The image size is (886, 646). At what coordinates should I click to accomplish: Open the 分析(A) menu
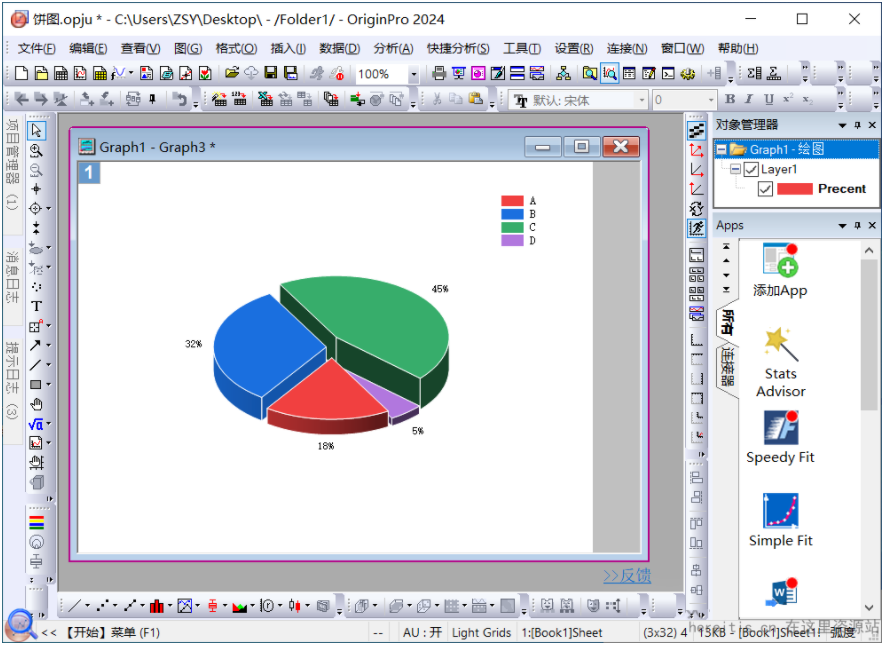[x=393, y=49]
